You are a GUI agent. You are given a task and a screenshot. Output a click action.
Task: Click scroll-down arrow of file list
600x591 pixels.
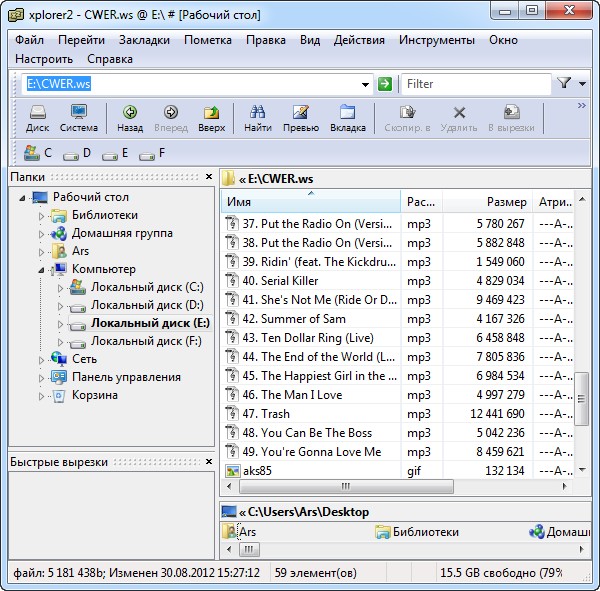coord(582,469)
